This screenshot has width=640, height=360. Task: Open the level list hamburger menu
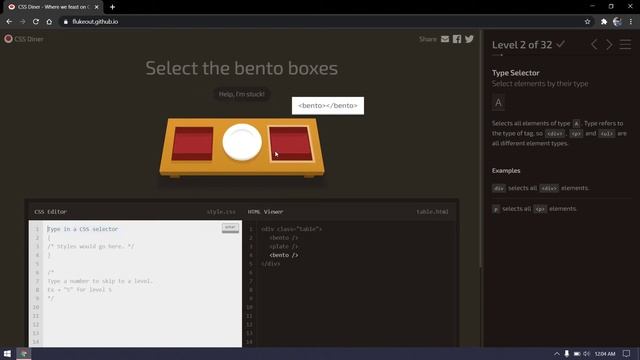click(625, 44)
